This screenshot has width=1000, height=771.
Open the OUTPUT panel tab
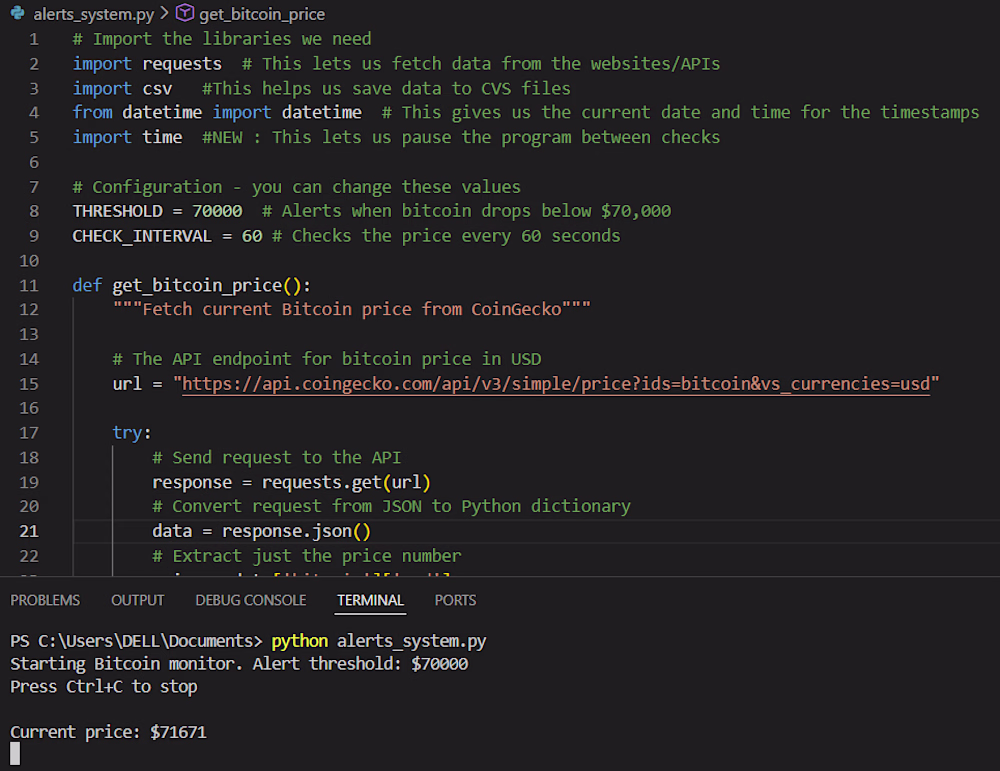point(138,601)
